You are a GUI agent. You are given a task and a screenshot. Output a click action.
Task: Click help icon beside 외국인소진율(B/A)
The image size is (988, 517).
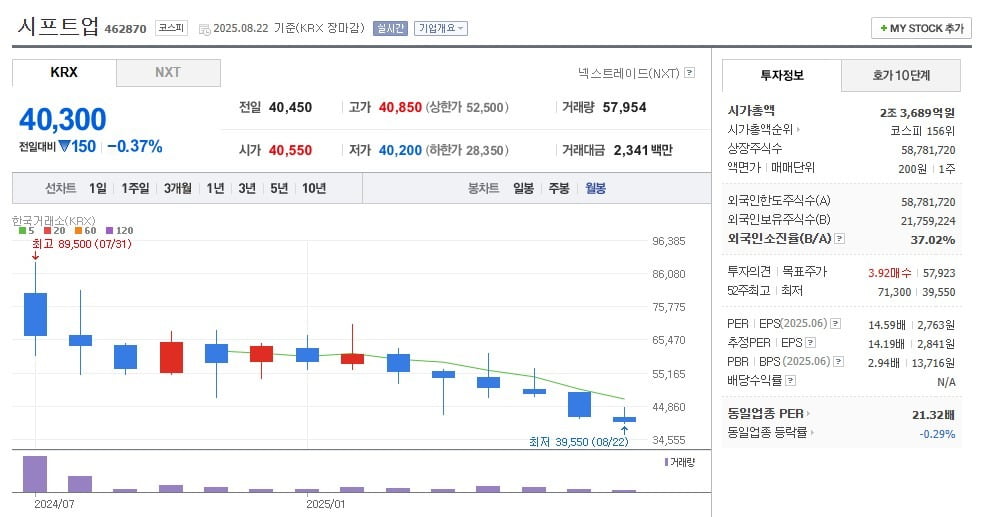pos(840,239)
